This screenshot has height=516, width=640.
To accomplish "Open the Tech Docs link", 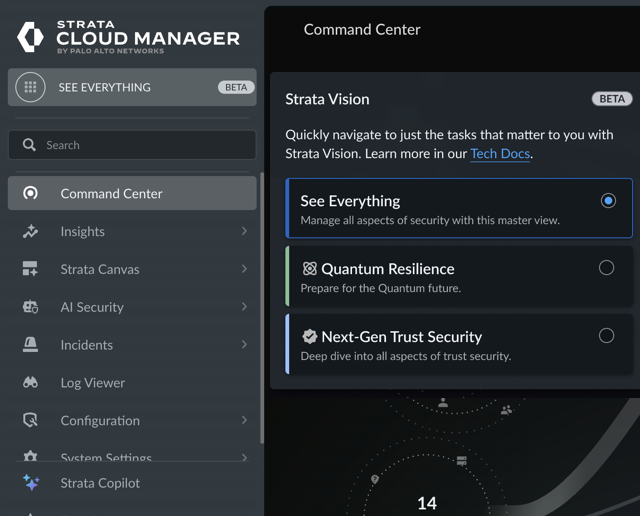I will point(500,154).
